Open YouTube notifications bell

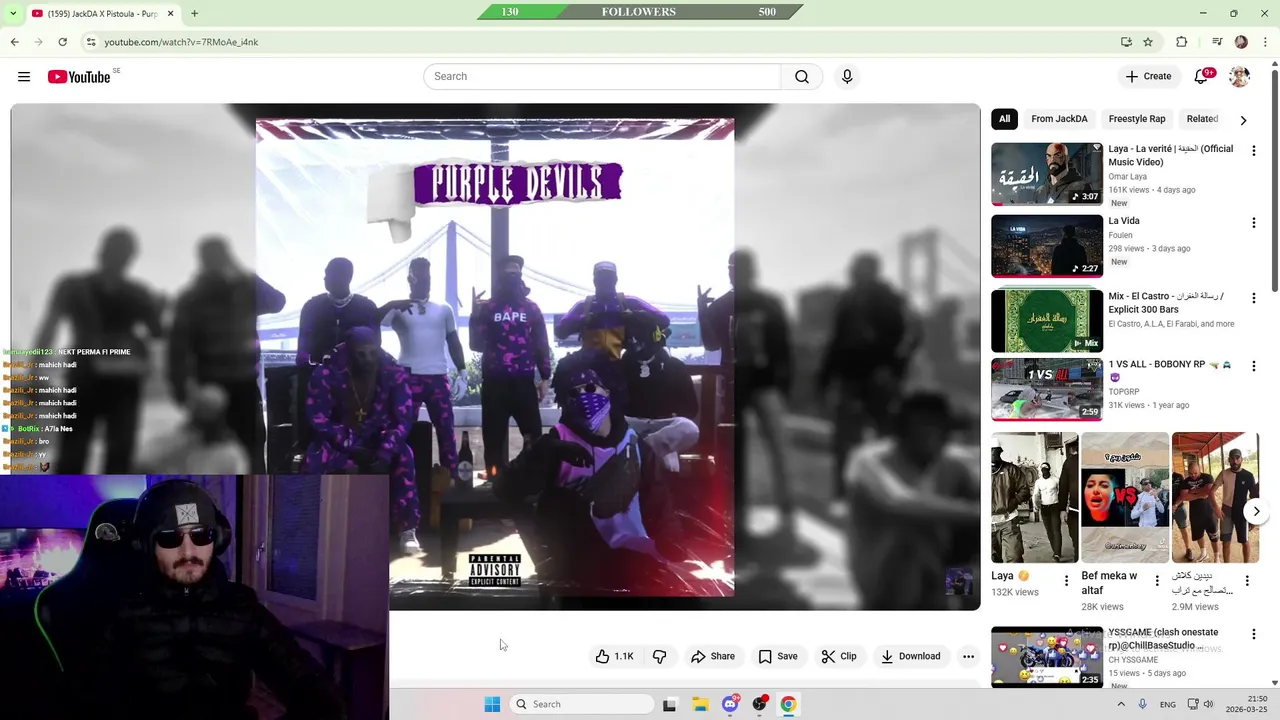tap(1202, 77)
